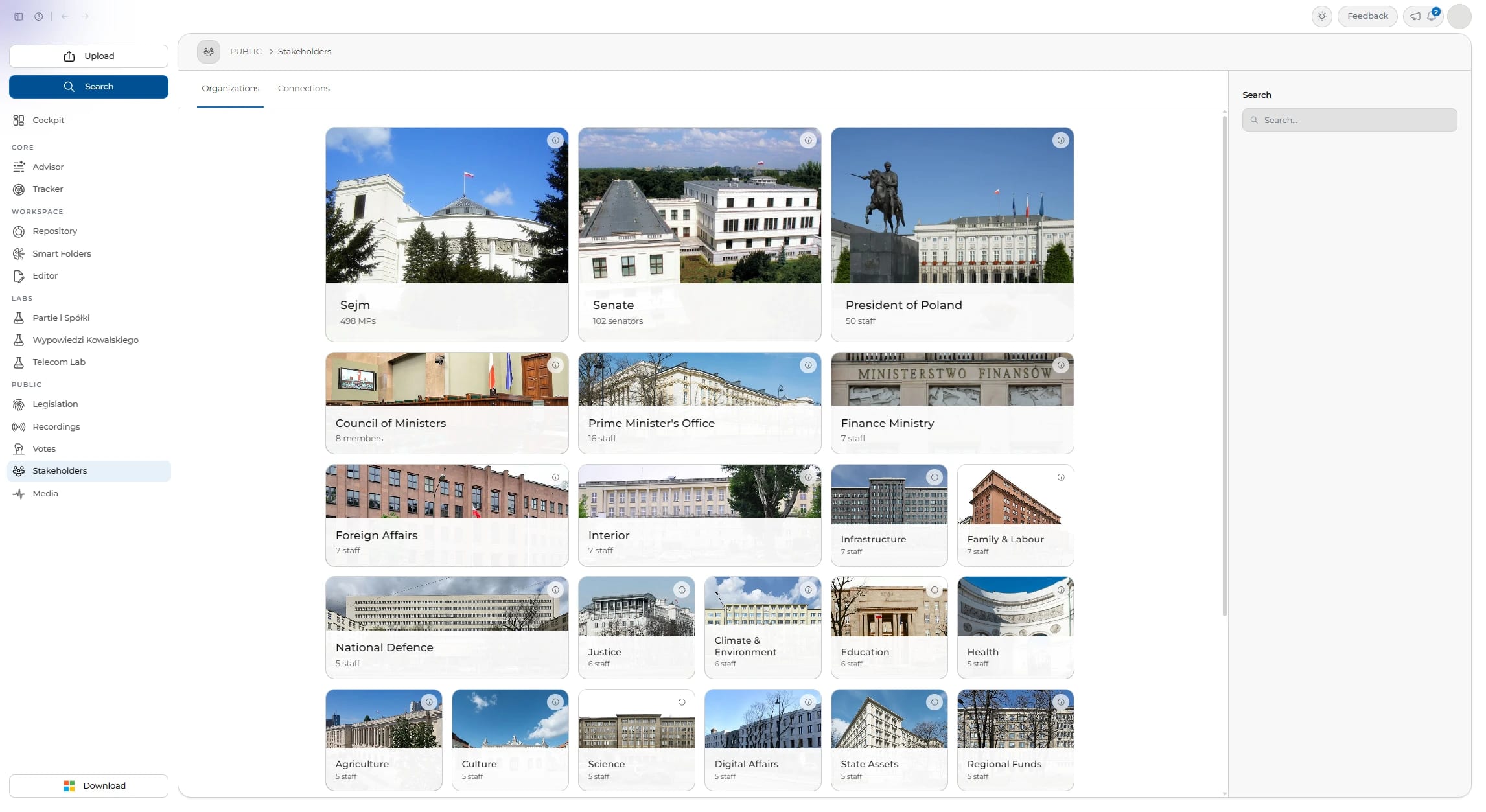Viewport: 1486px width, 812px height.
Task: Open the help question mark icon
Action: pos(39,16)
